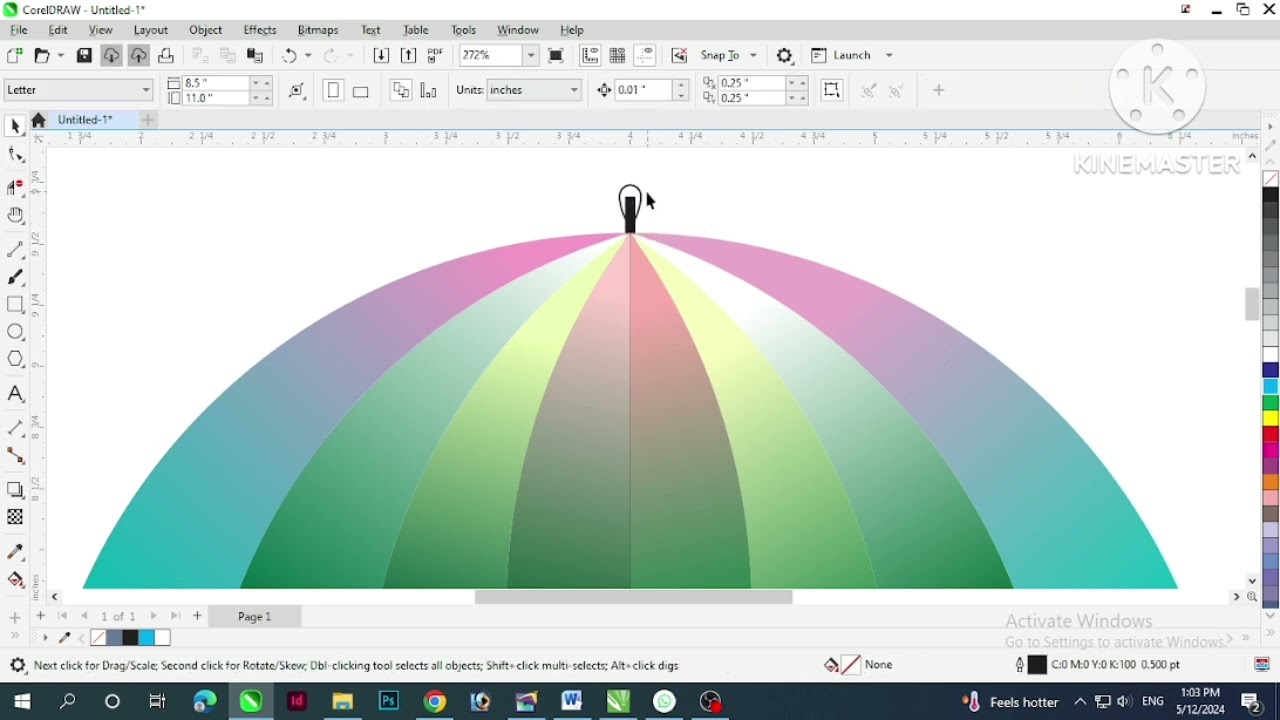The width and height of the screenshot is (1280, 720).
Task: Open the Layout menu
Action: coord(151,30)
